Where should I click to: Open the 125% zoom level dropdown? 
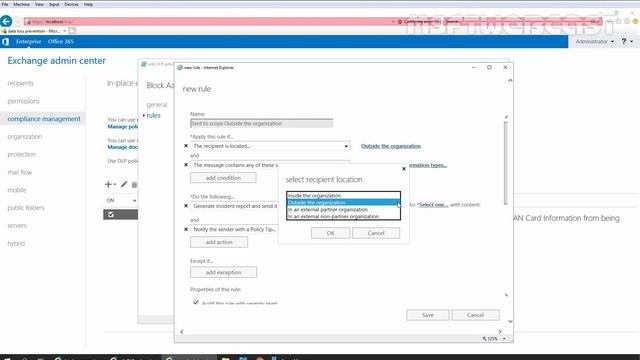coord(504,339)
